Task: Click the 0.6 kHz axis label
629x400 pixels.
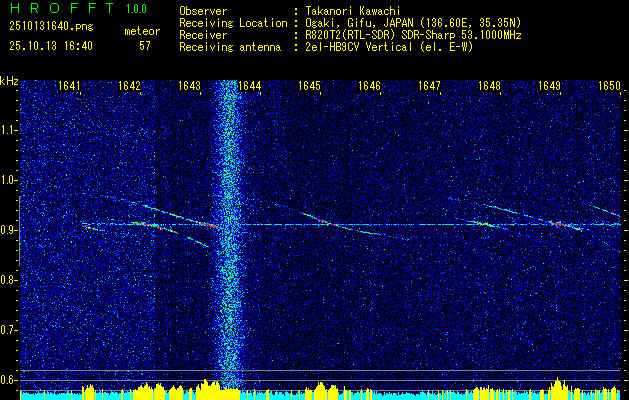Action: tap(8, 380)
